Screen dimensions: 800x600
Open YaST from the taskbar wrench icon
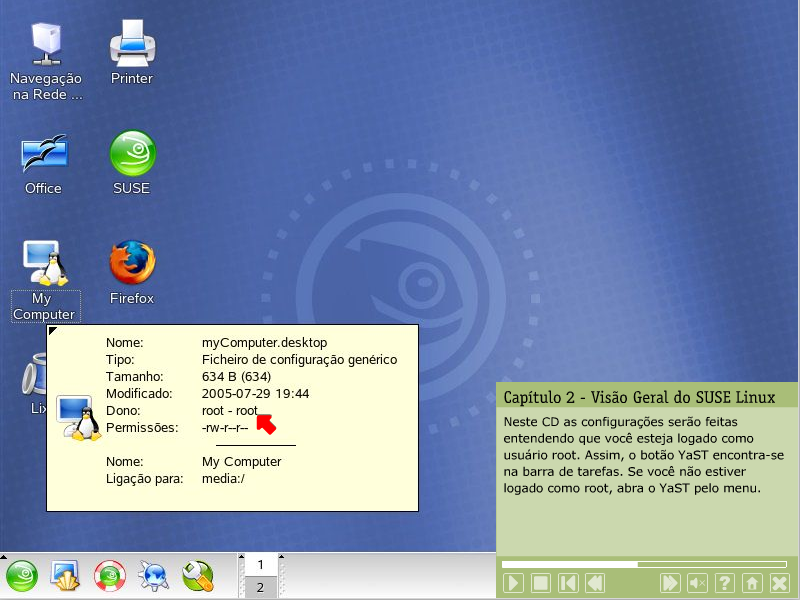(198, 576)
